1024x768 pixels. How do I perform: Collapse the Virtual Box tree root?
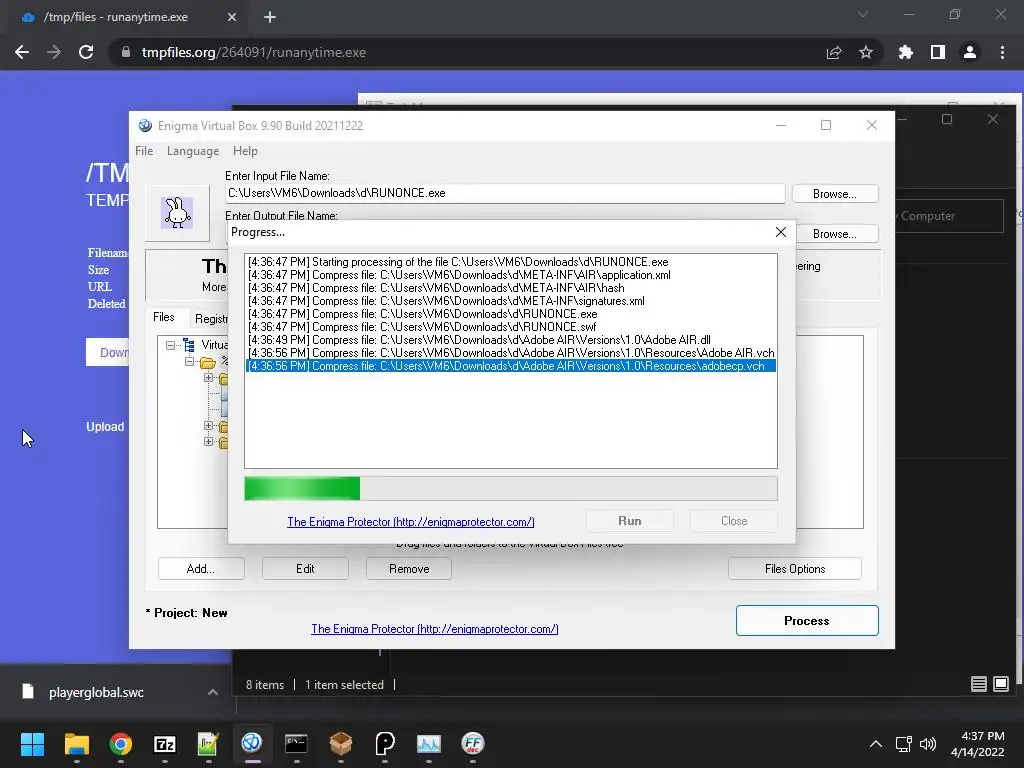pyautogui.click(x=170, y=345)
